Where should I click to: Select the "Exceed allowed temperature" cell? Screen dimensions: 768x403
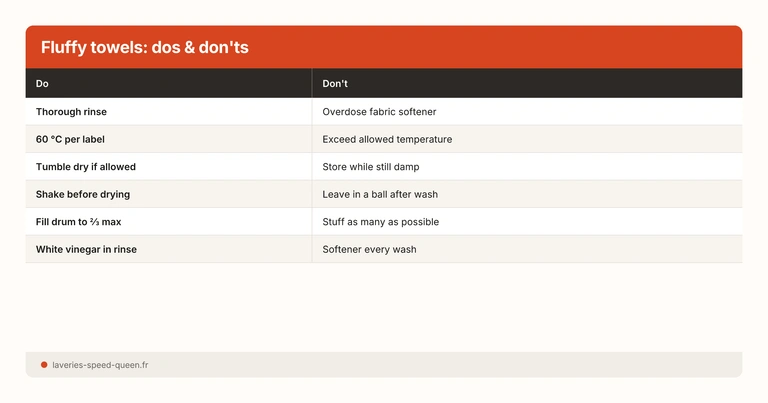(387, 139)
